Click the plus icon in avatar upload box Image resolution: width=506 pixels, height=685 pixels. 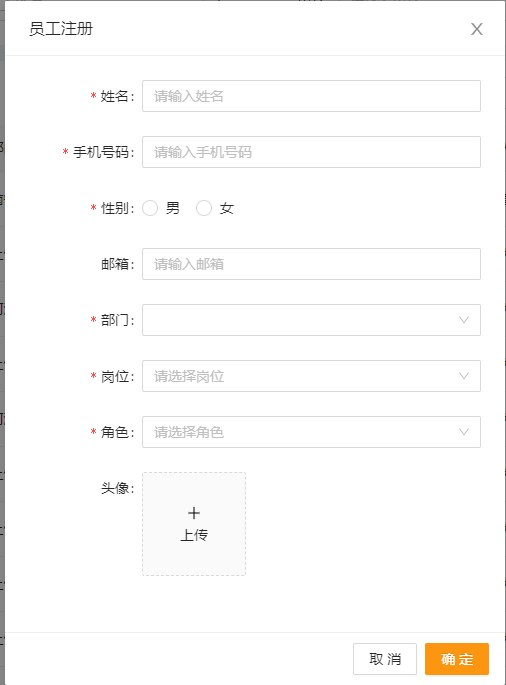tap(194, 513)
